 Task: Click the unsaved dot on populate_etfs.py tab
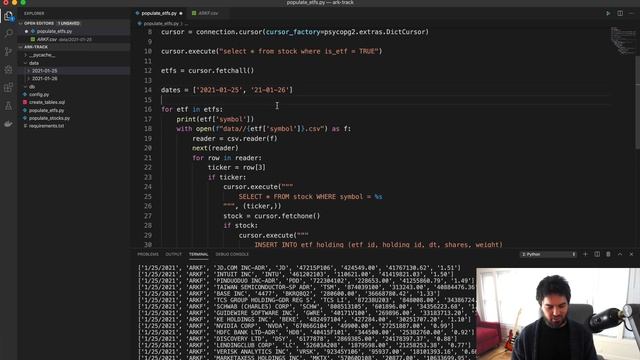pos(181,13)
